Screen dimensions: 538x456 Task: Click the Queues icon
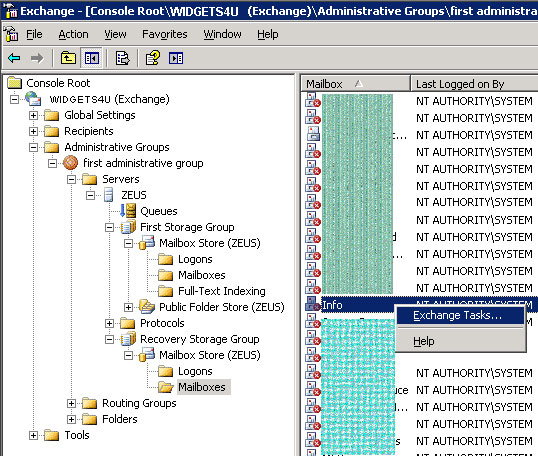coord(128,211)
